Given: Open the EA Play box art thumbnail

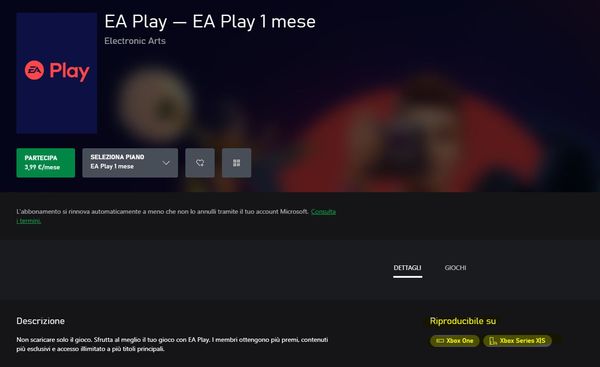Looking at the screenshot, I should tap(57, 73).
